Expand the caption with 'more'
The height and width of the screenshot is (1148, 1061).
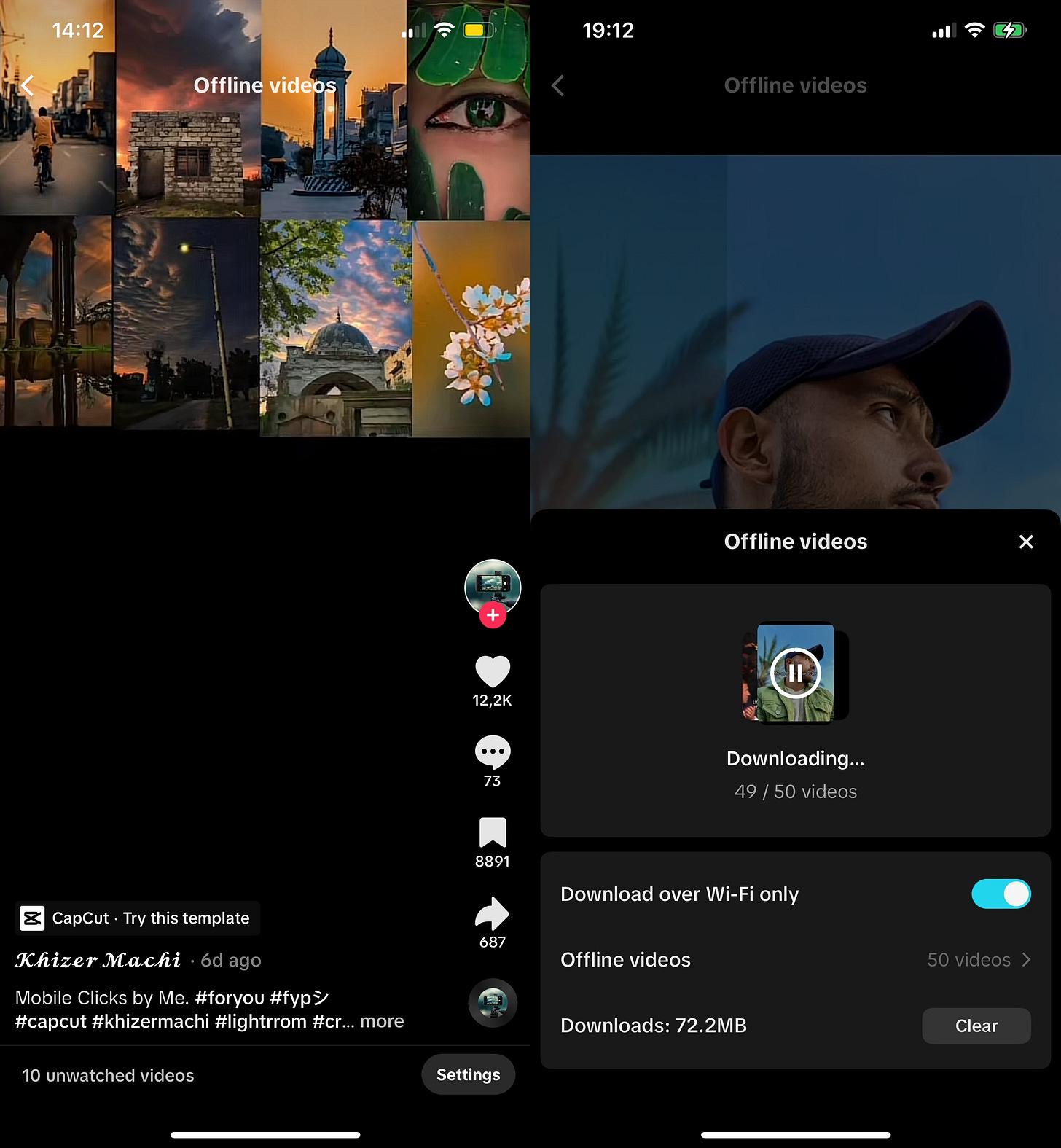pos(382,1021)
